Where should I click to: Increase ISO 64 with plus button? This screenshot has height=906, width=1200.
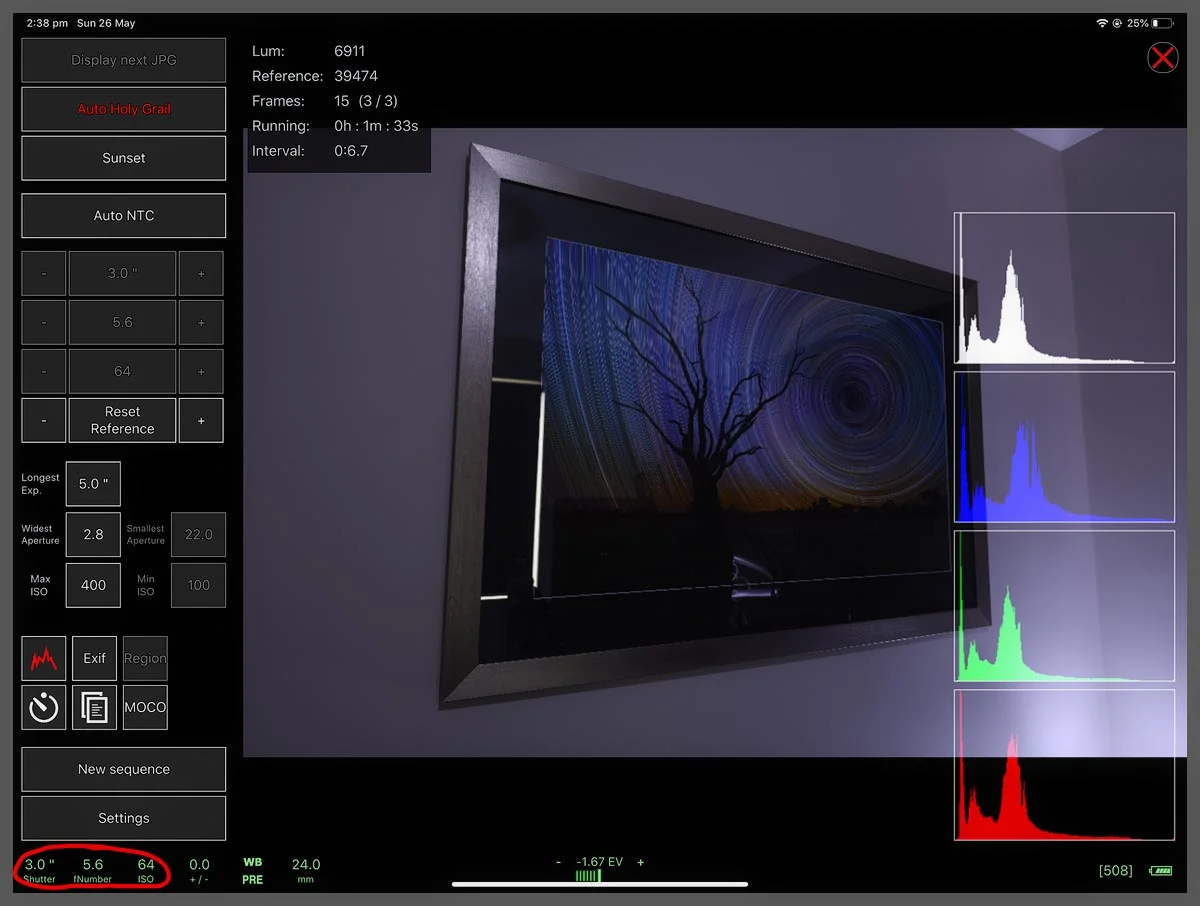(x=201, y=371)
